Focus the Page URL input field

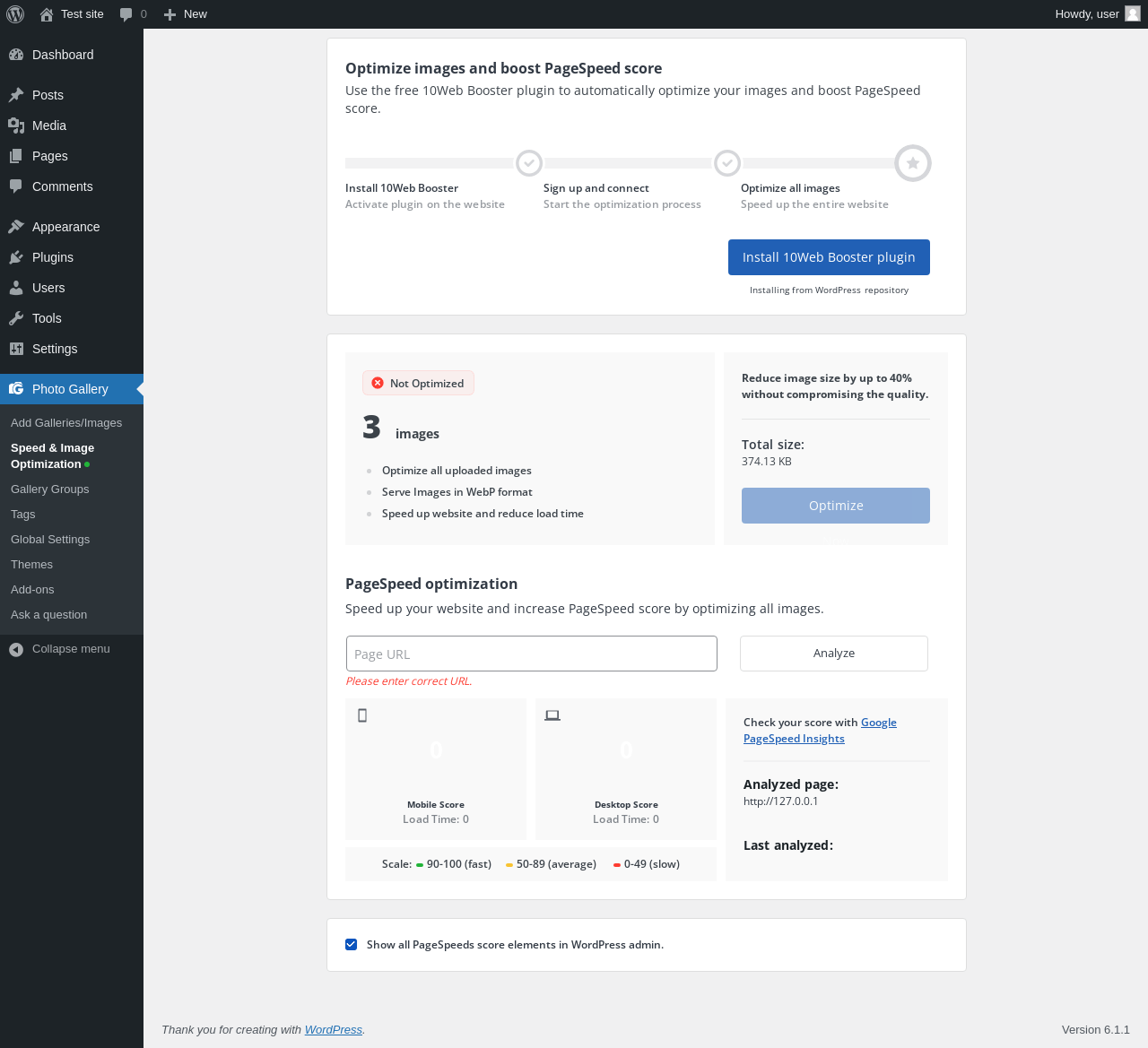click(532, 654)
